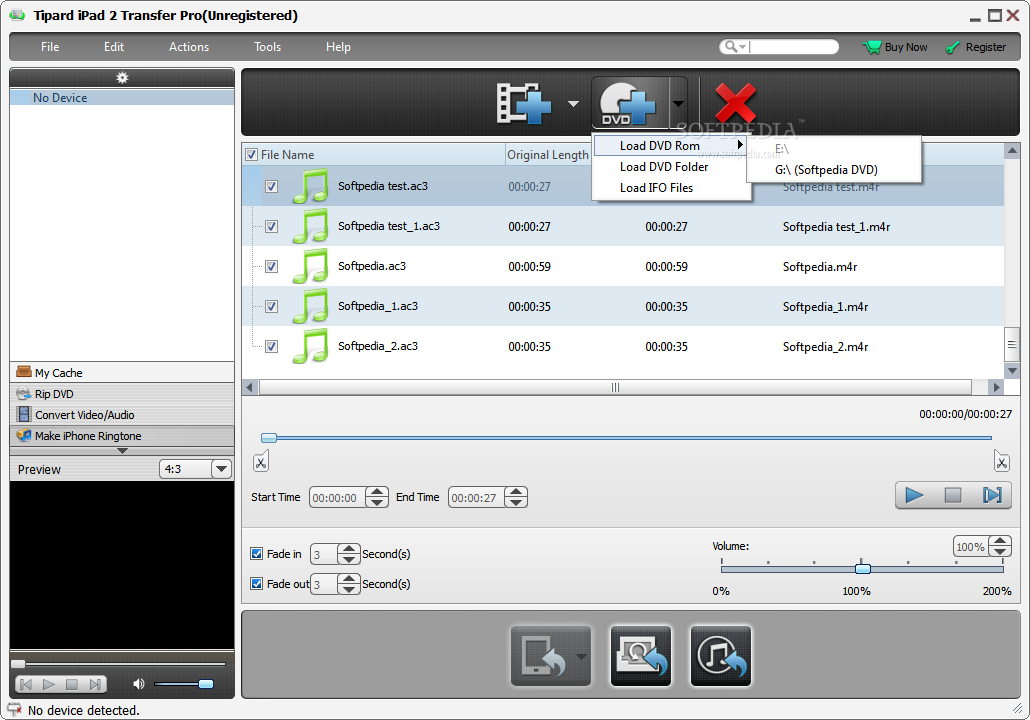Expand the export to device dropdown arrow
Image resolution: width=1030 pixels, height=720 pixels.
click(581, 656)
